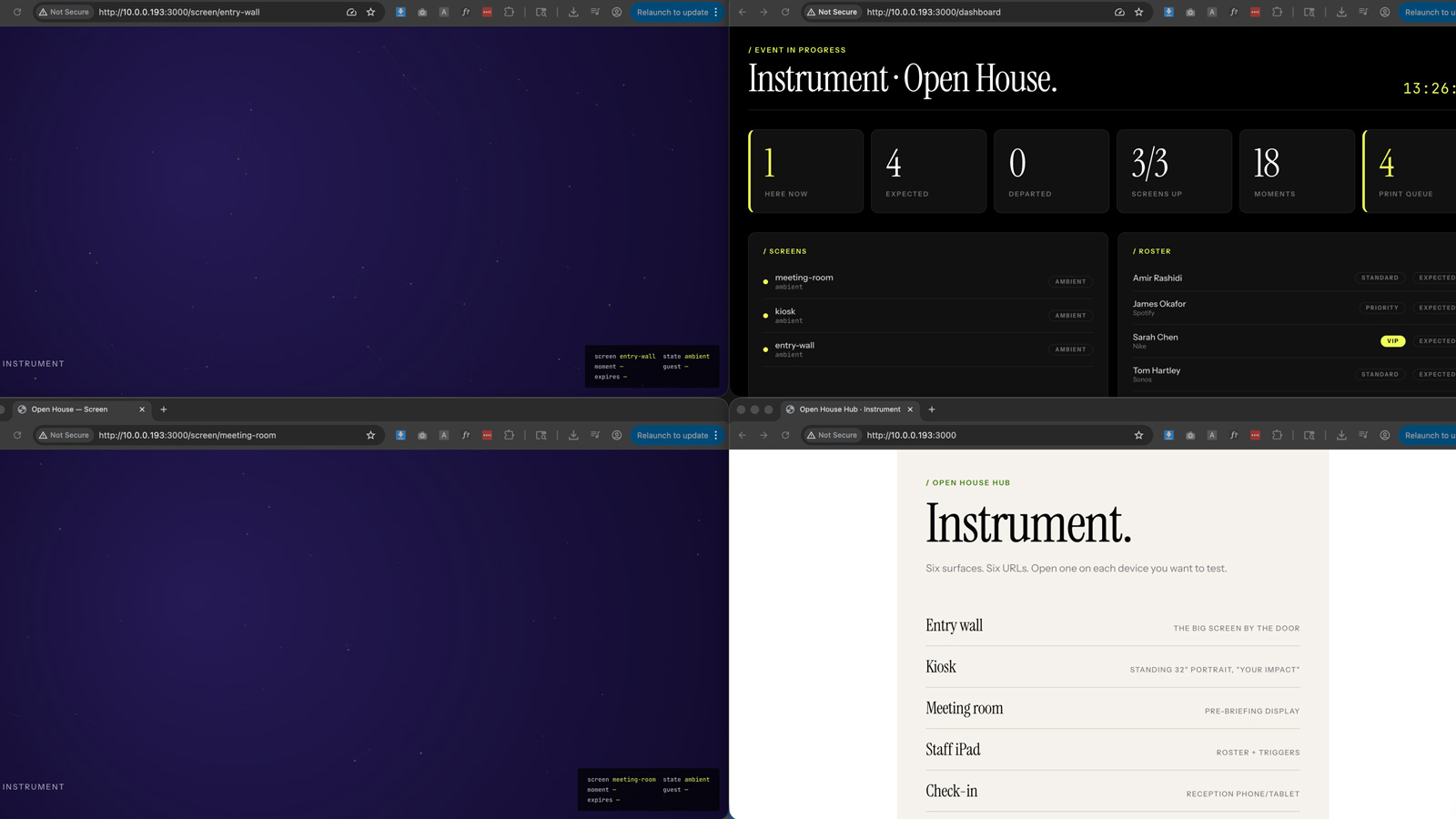Image resolution: width=1456 pixels, height=819 pixels.
Task: Click the Not Secure badge in dashboard window
Action: 832,12
